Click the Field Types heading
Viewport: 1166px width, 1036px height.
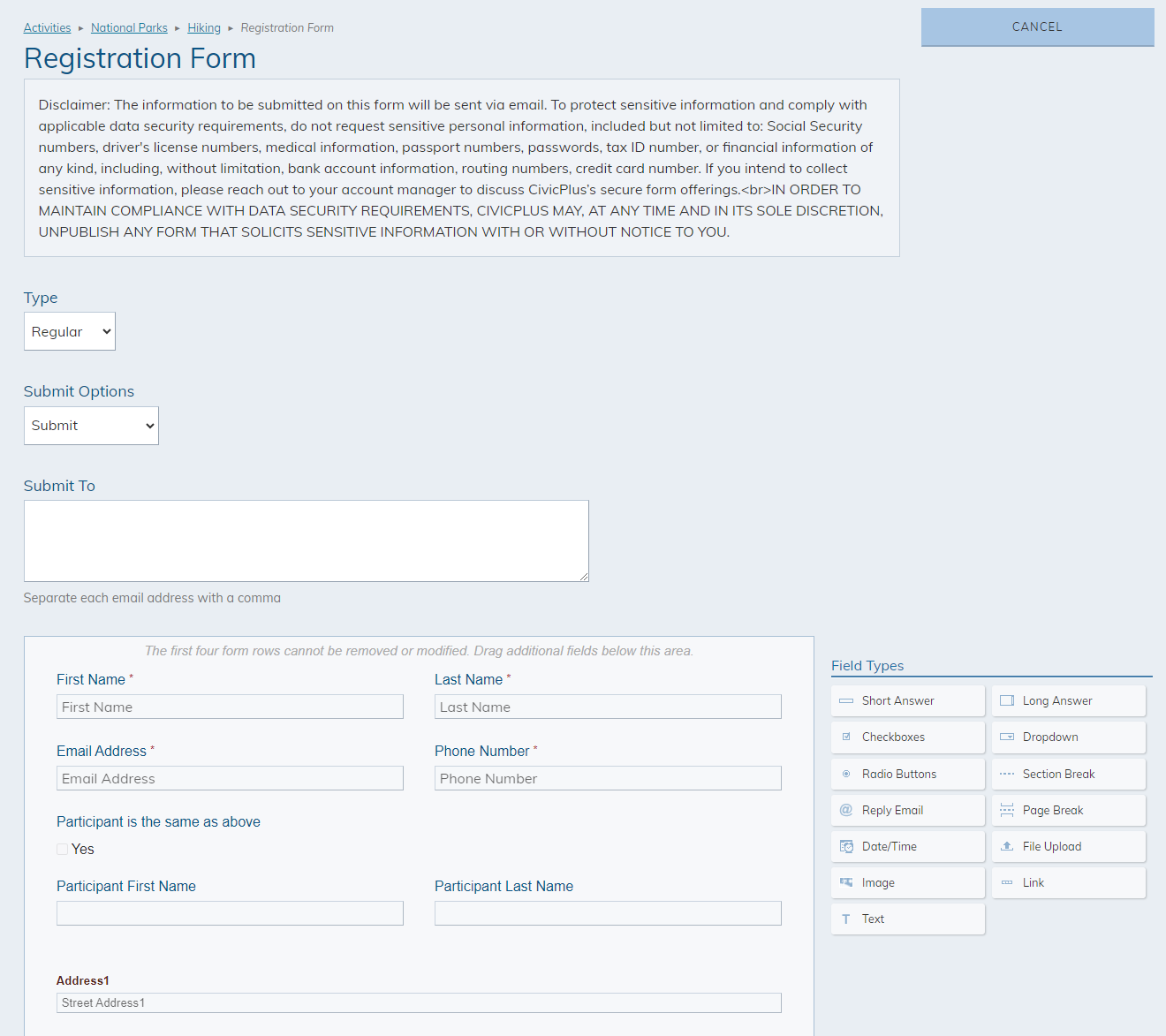pyautogui.click(x=867, y=666)
